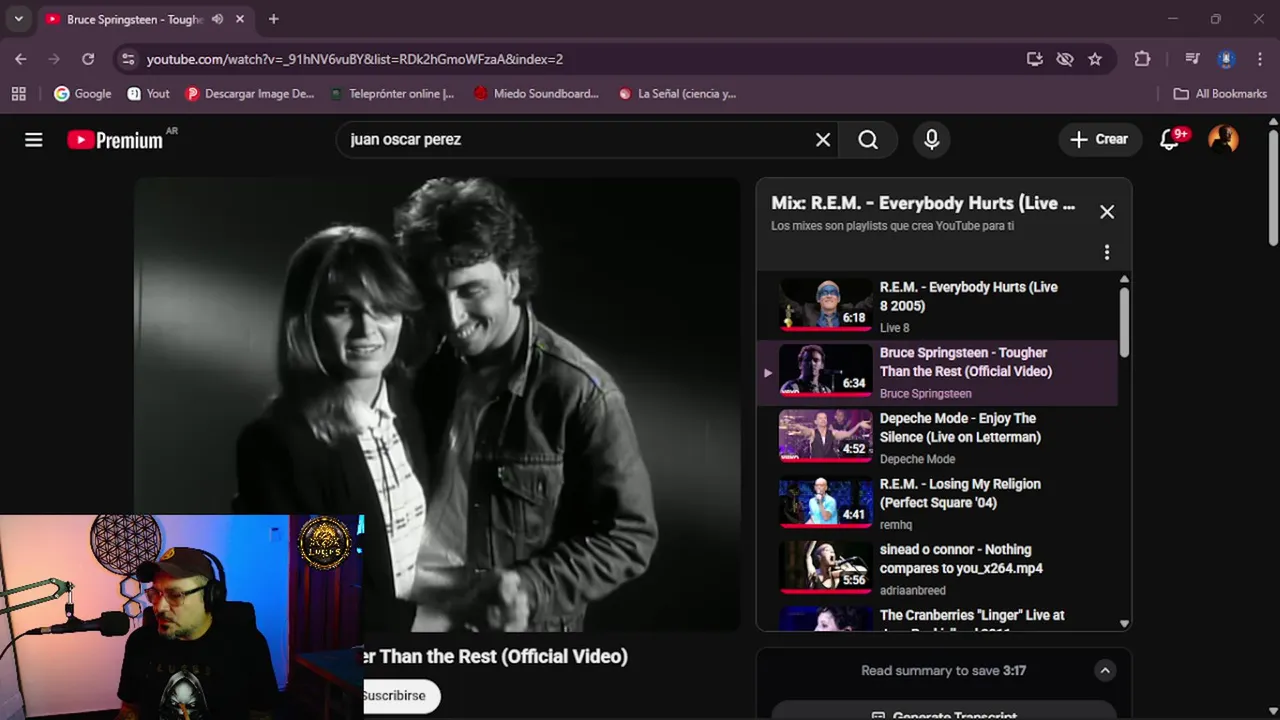This screenshot has width=1280, height=720.
Task: Click the 'remhq' channel name
Action: coord(896,525)
